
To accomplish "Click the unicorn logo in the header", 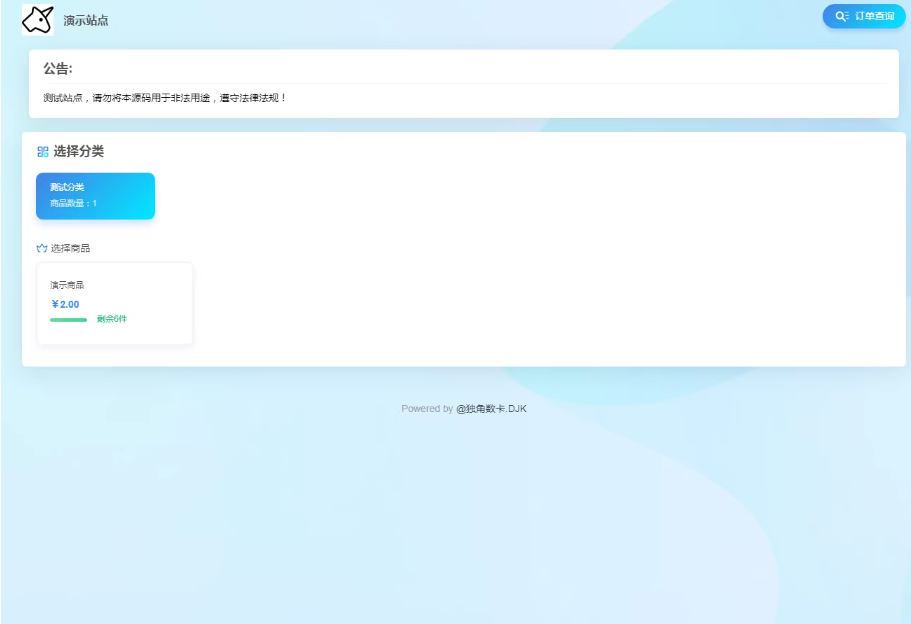I will (x=37, y=19).
